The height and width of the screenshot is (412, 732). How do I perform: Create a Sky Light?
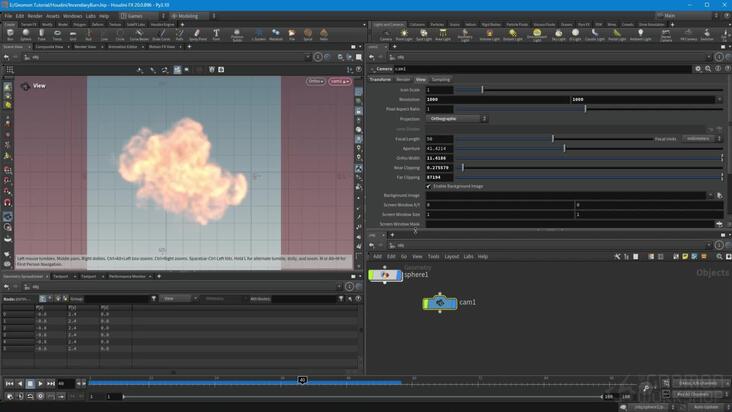pyautogui.click(x=558, y=35)
